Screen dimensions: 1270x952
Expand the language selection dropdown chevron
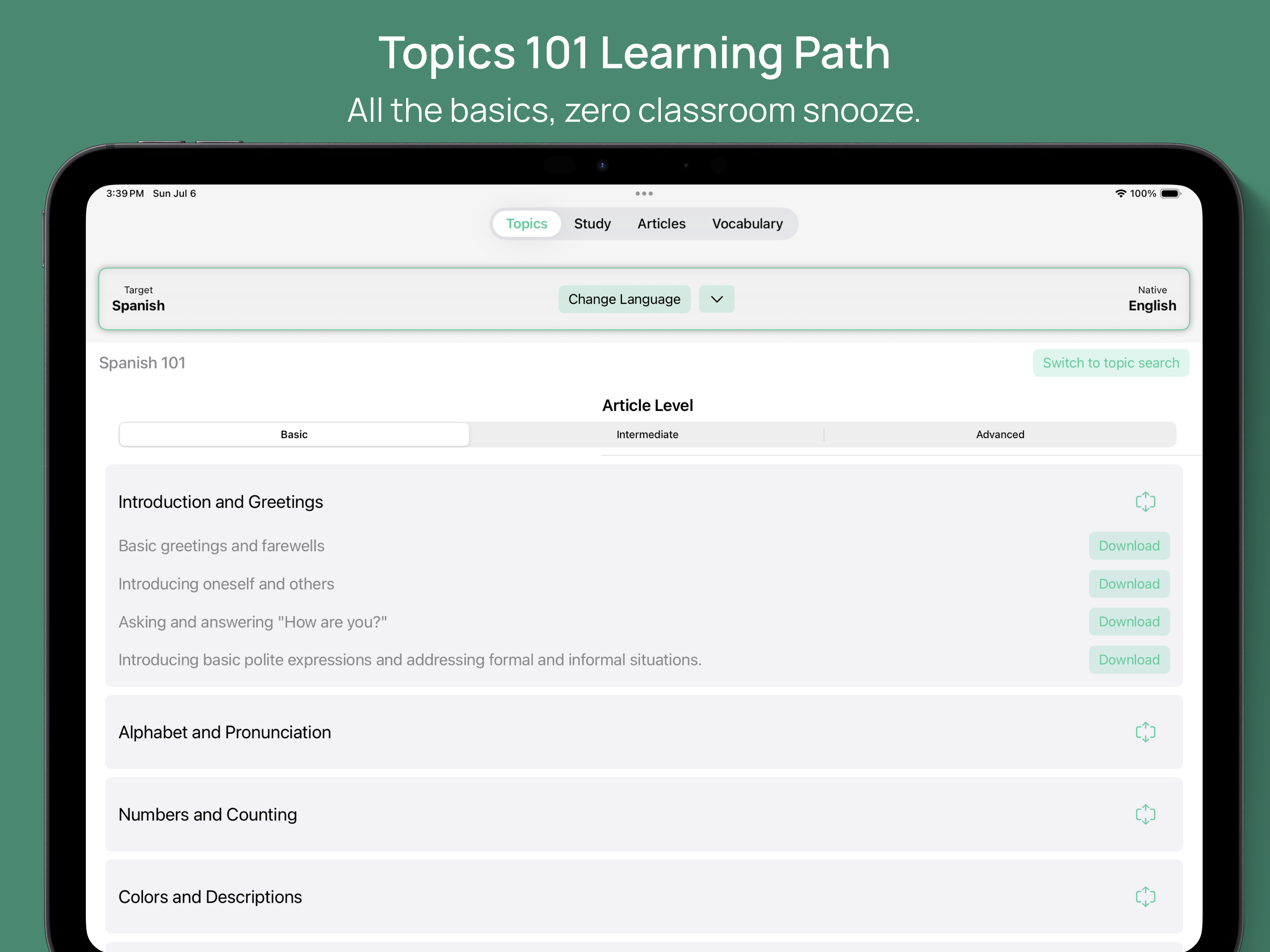tap(716, 299)
